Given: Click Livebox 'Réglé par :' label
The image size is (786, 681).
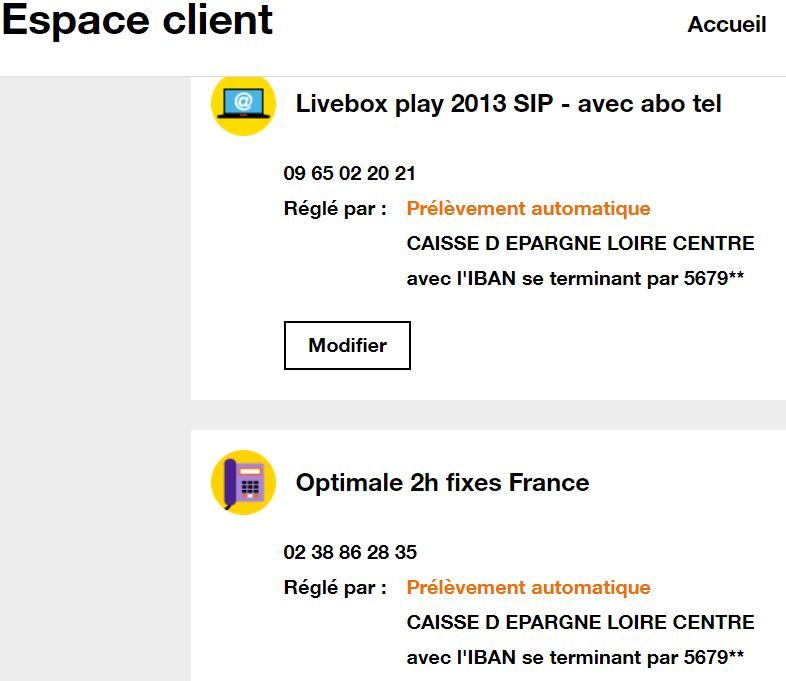Looking at the screenshot, I should [335, 208].
